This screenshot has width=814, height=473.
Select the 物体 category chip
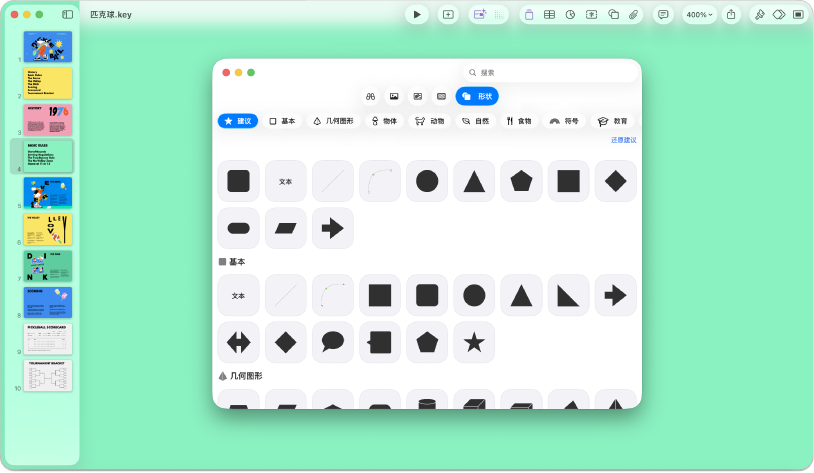point(385,121)
